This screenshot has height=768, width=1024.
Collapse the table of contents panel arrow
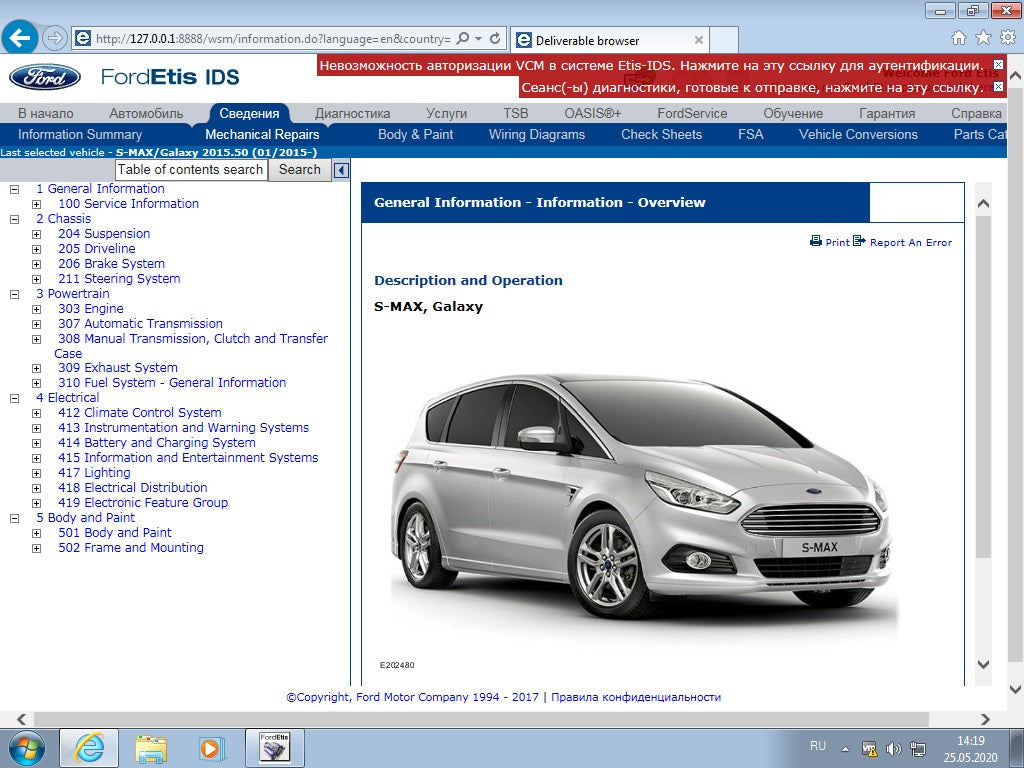point(341,170)
